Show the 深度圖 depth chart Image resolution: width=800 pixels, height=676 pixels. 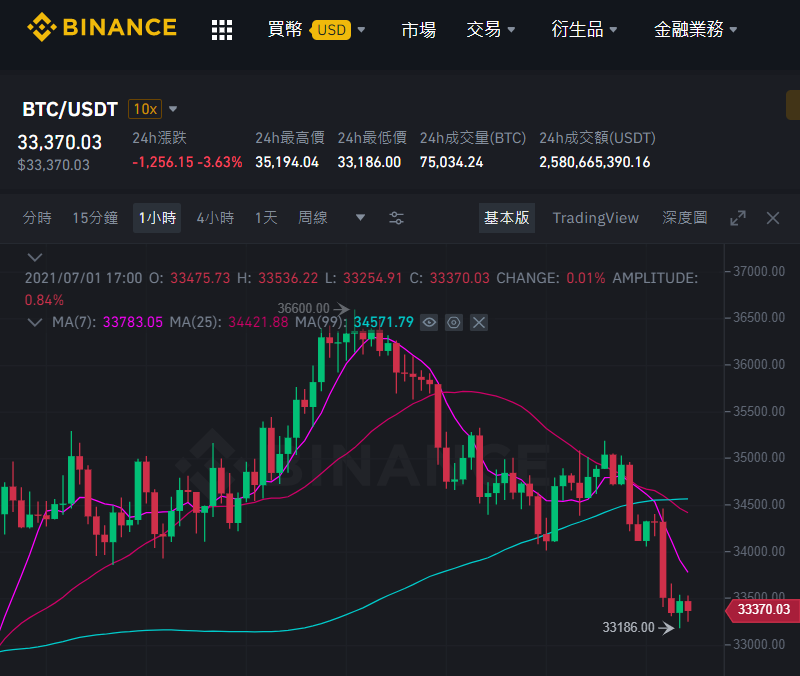pyautogui.click(x=685, y=218)
